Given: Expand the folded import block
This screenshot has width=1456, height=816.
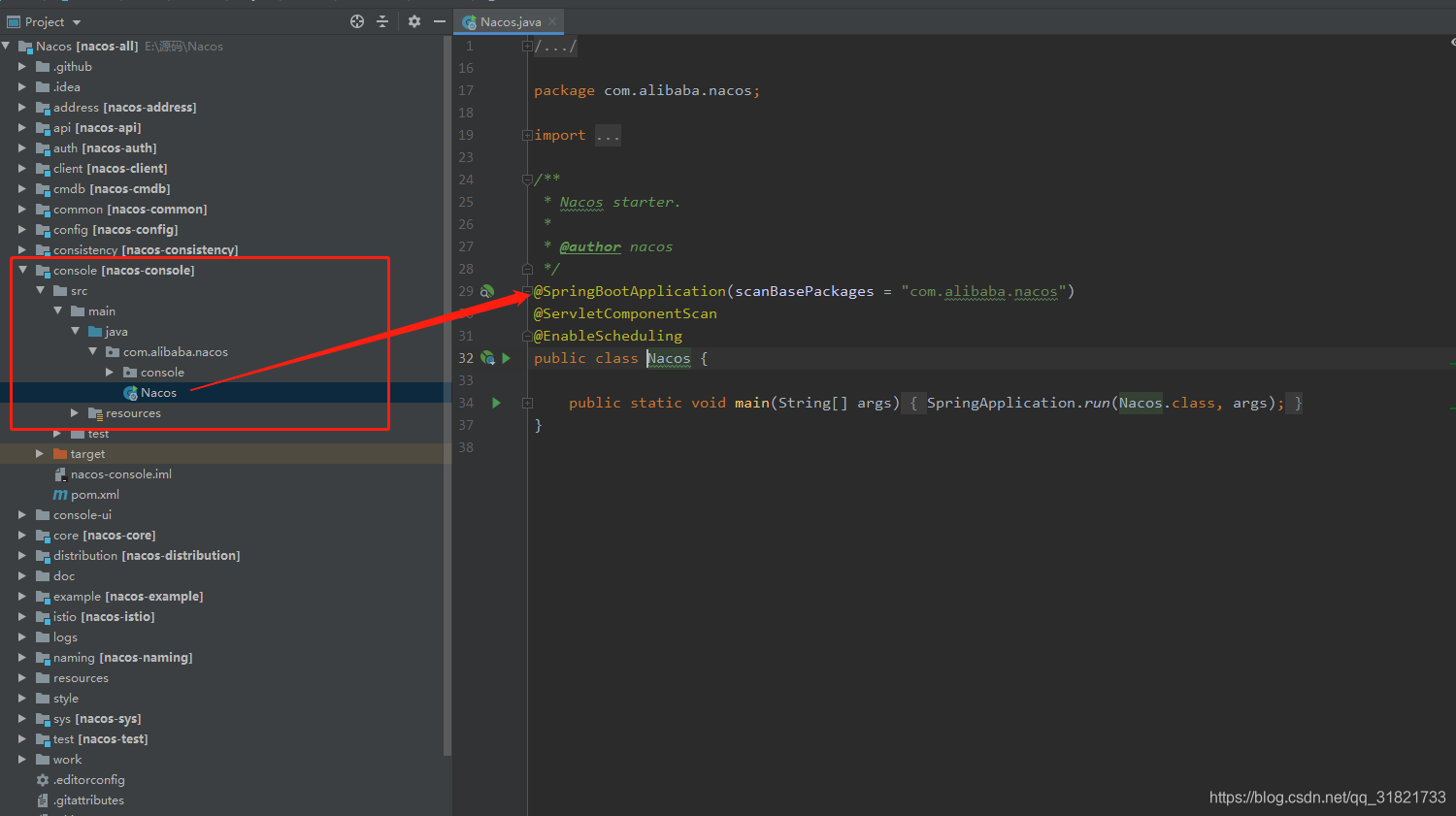Looking at the screenshot, I should (527, 135).
